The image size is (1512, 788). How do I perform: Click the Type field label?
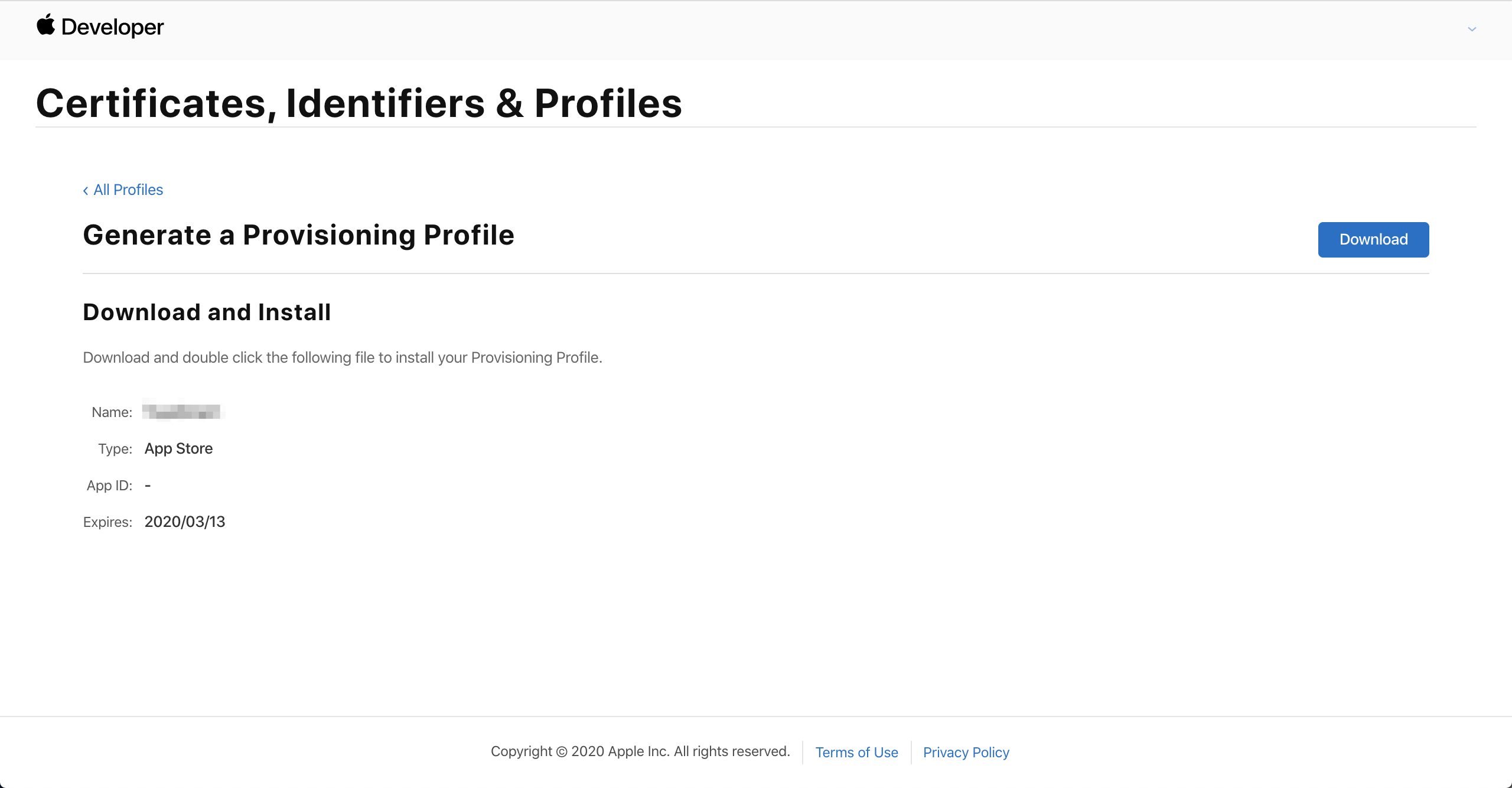tap(115, 449)
